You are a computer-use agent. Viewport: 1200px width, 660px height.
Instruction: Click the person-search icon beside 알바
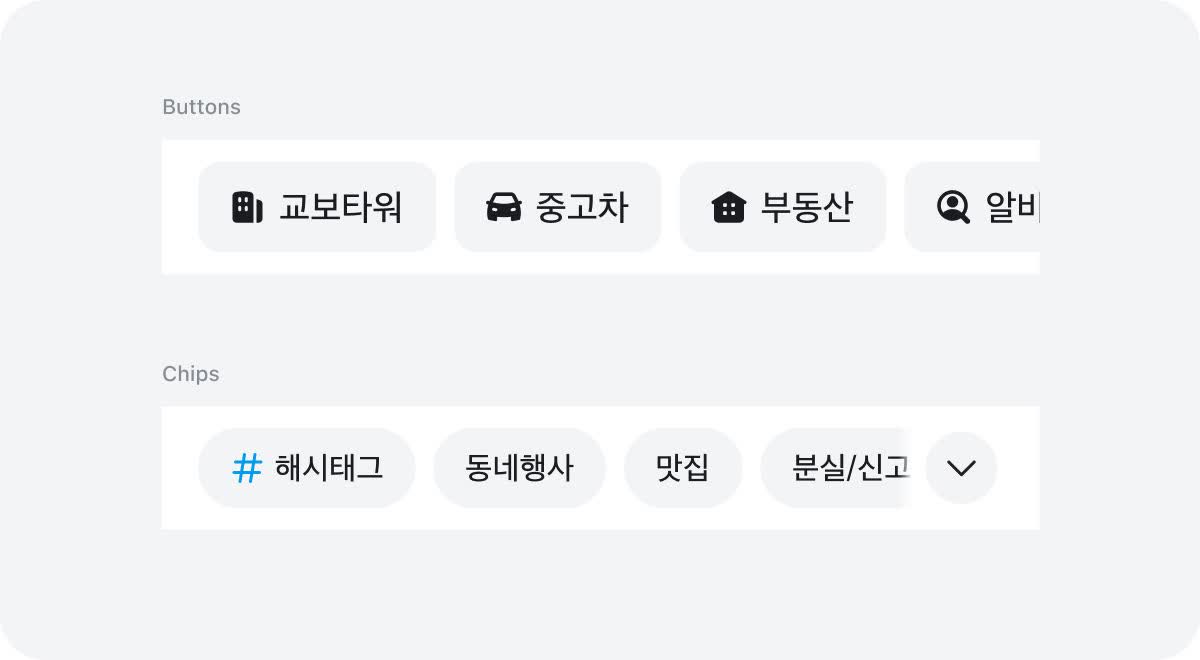[x=953, y=207]
